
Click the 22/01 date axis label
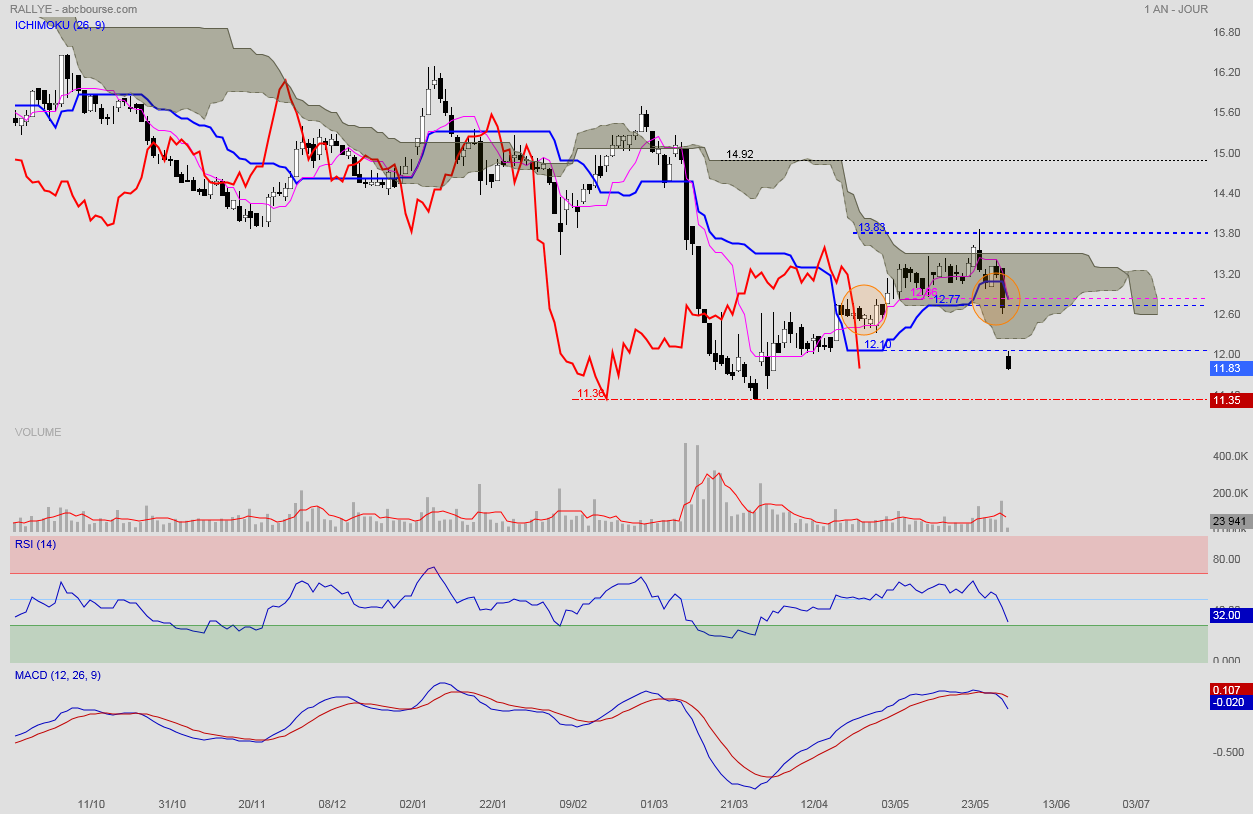[x=493, y=804]
